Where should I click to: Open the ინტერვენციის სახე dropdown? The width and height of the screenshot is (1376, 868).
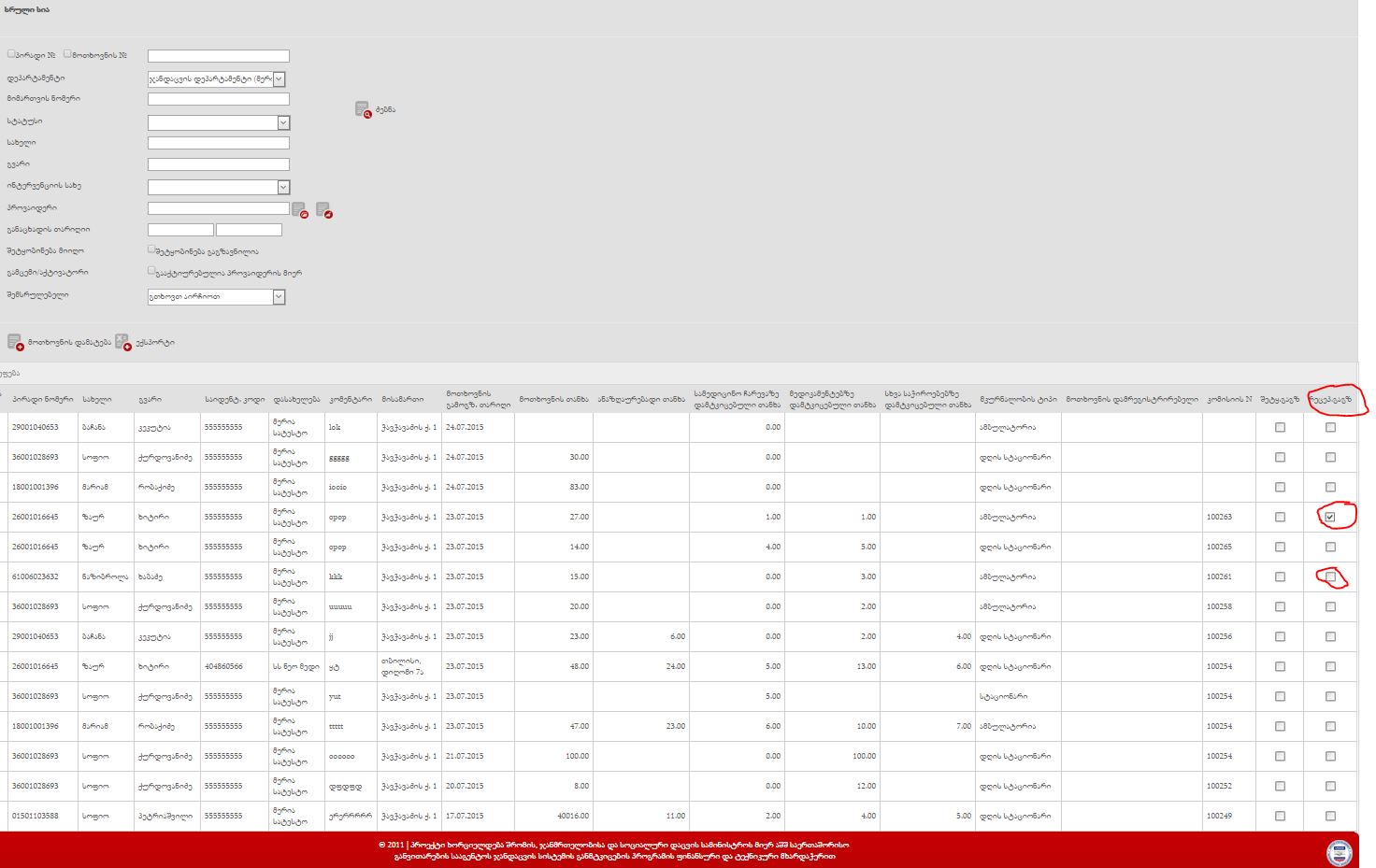pos(283,187)
